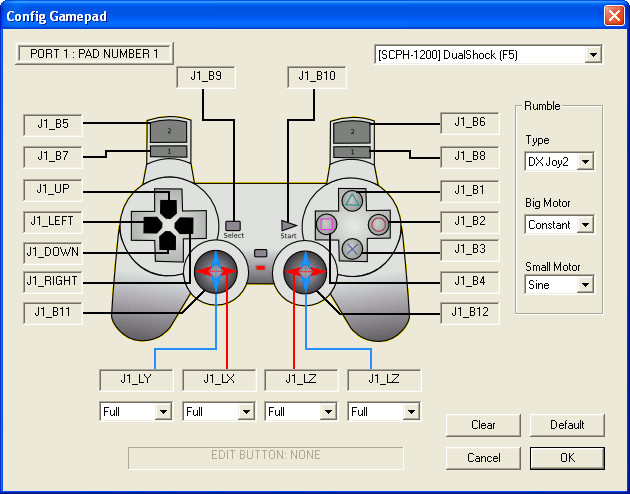Click the D-pad up arrow on gamepad
The image size is (630, 494).
168,209
